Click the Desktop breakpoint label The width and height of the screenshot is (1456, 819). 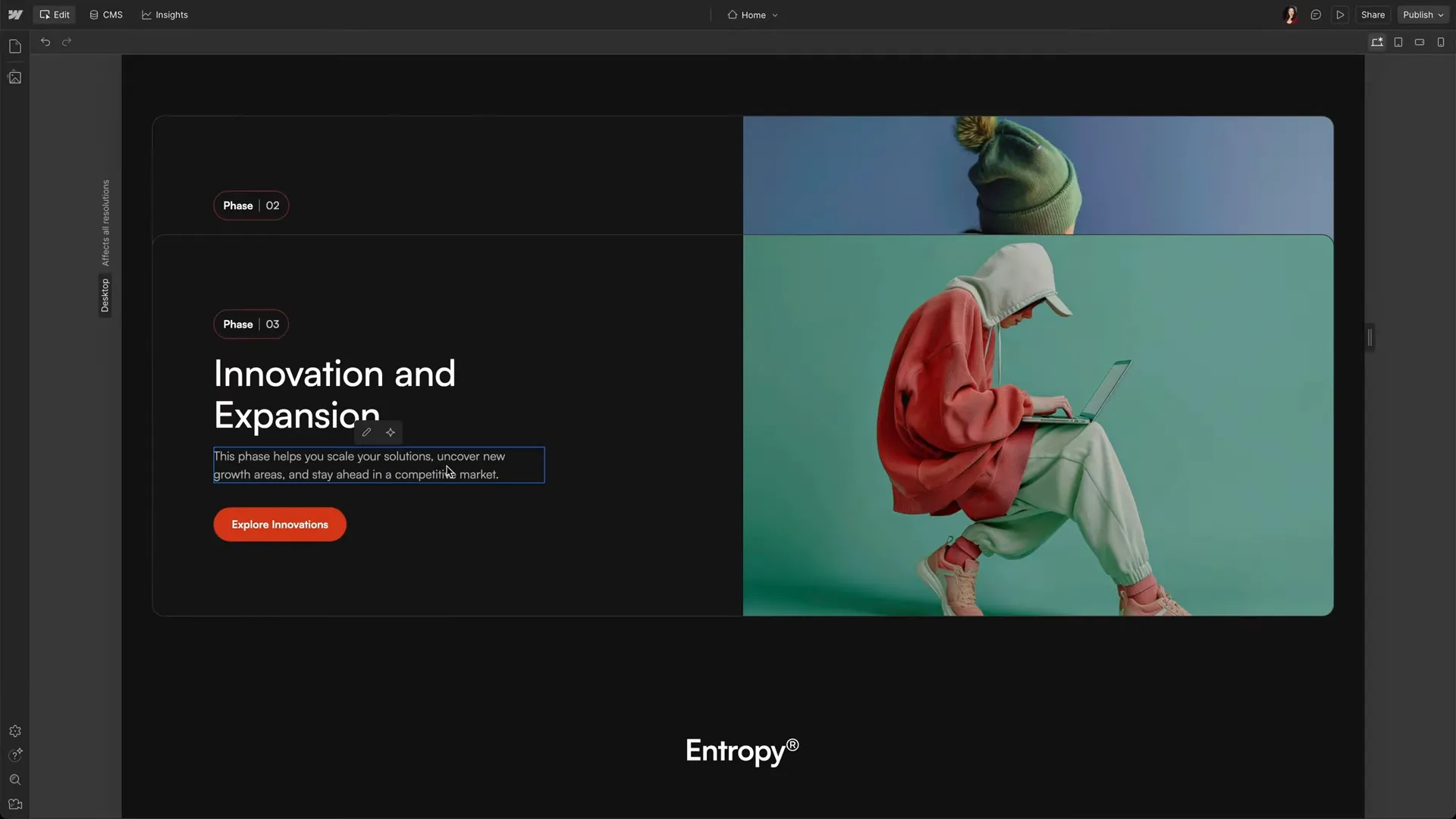tap(105, 296)
